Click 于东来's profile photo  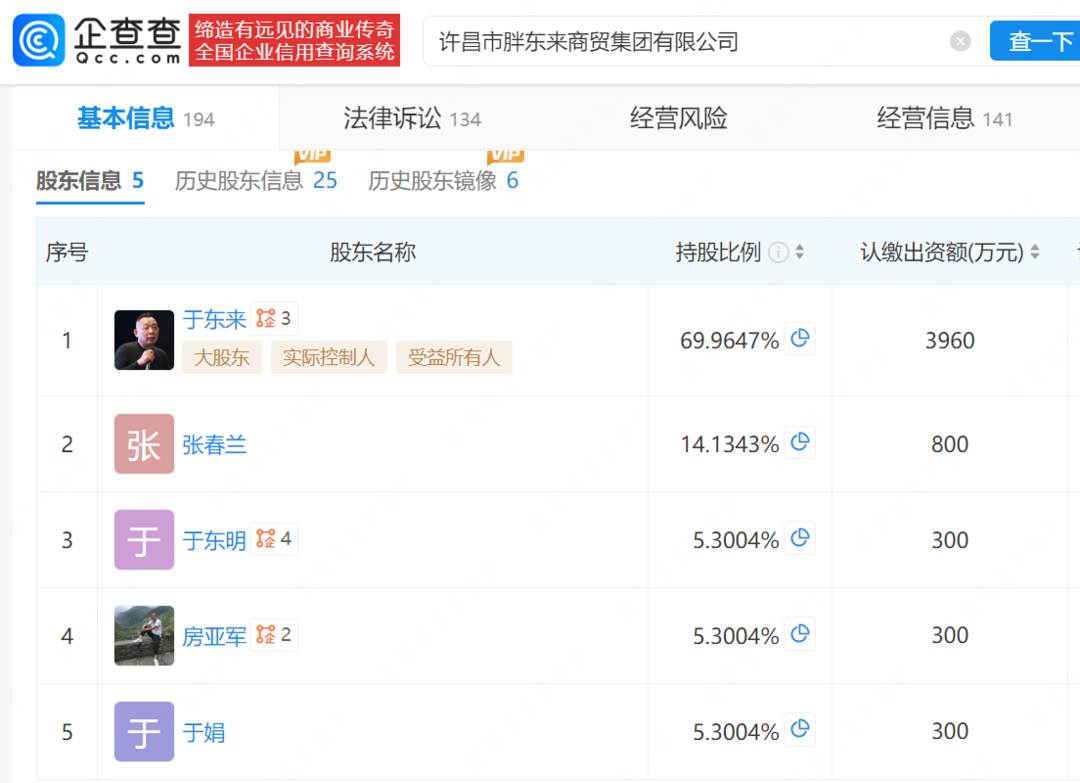tap(144, 340)
